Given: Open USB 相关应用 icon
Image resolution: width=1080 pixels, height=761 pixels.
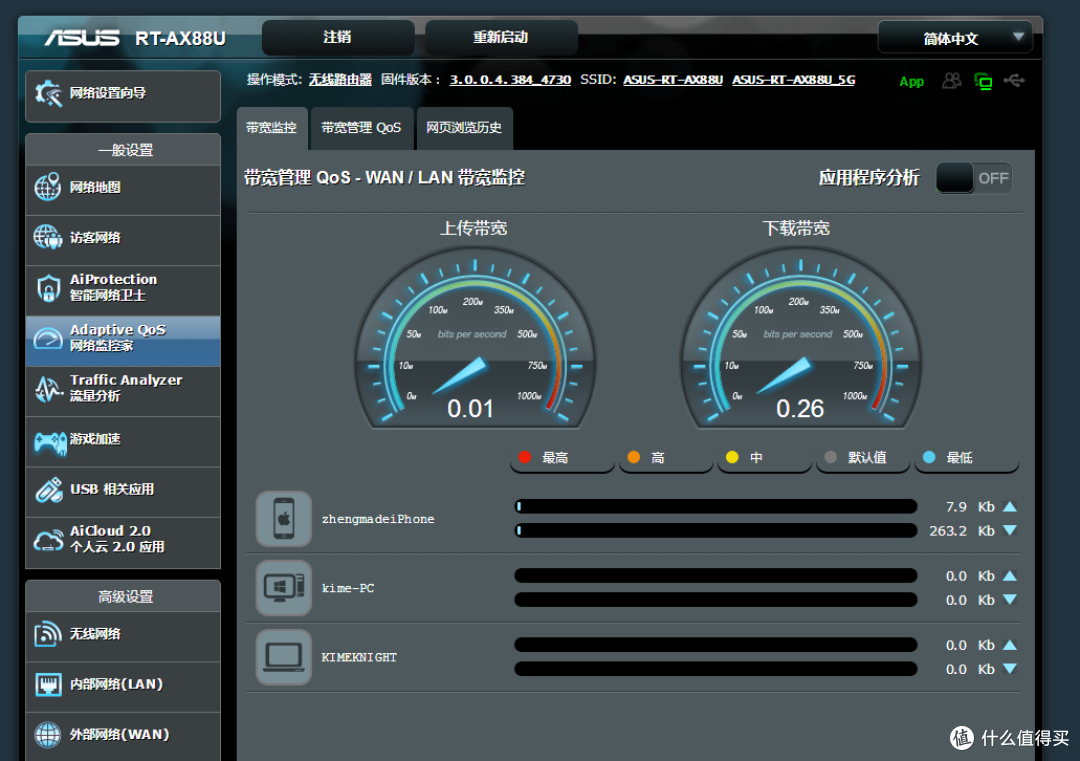Looking at the screenshot, I should [x=49, y=490].
